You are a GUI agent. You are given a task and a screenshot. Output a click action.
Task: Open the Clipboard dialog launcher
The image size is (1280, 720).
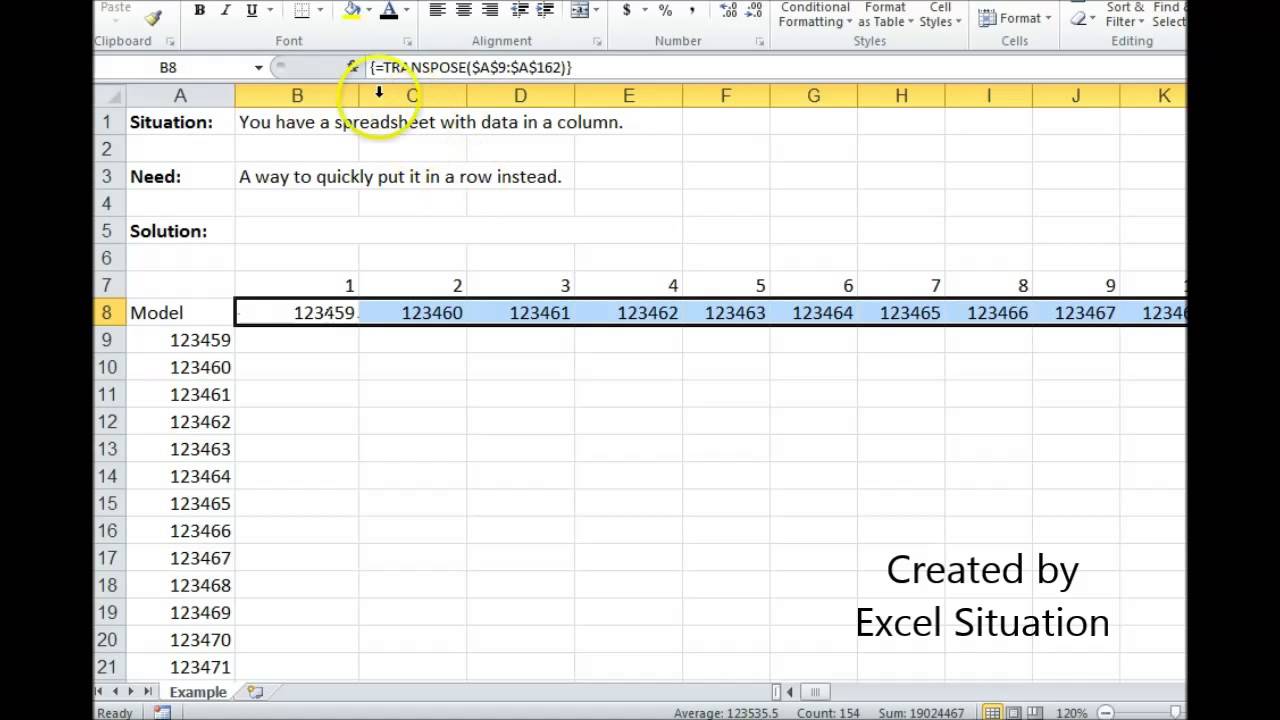point(170,42)
